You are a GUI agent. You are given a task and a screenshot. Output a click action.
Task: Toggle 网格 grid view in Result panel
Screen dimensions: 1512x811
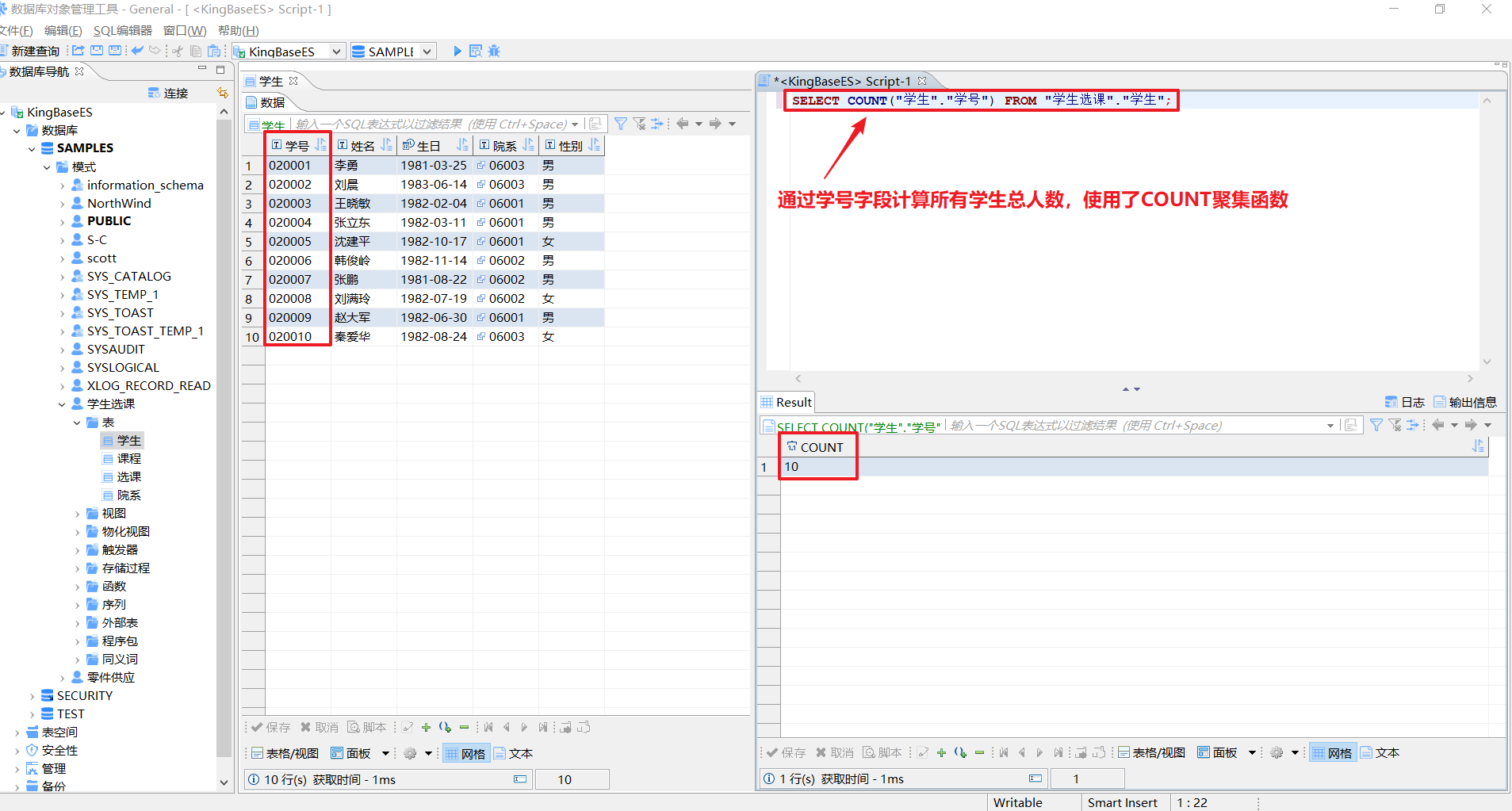click(x=1332, y=752)
